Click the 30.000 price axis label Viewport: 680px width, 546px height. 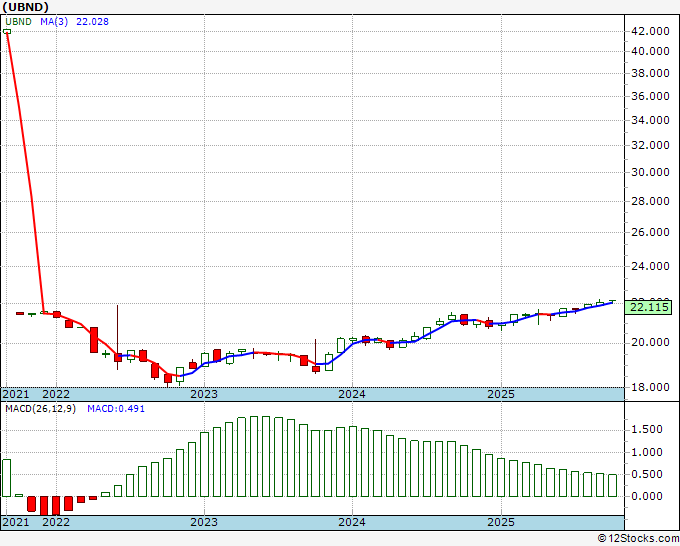(650, 172)
